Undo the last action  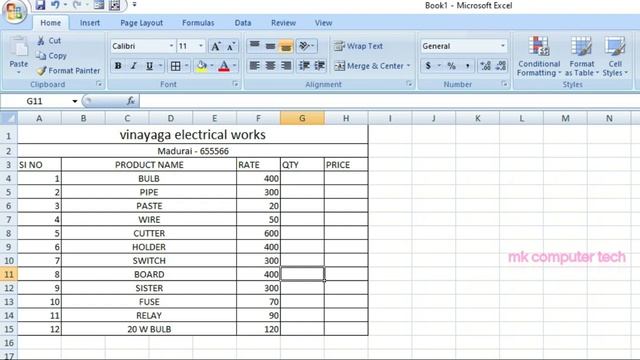coord(55,5)
